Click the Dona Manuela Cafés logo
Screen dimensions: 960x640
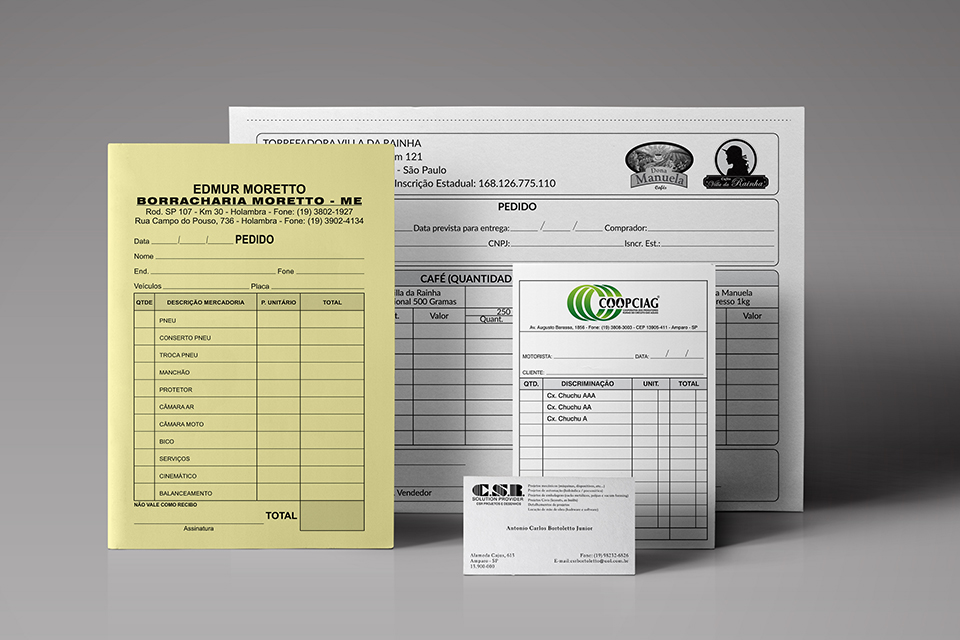coord(659,166)
